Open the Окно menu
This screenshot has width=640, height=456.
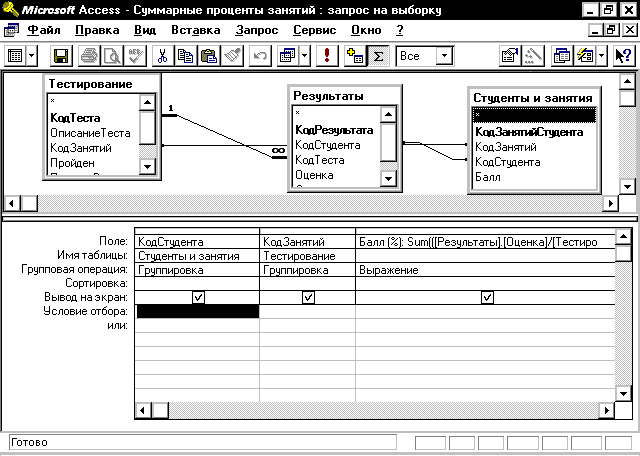coord(366,30)
